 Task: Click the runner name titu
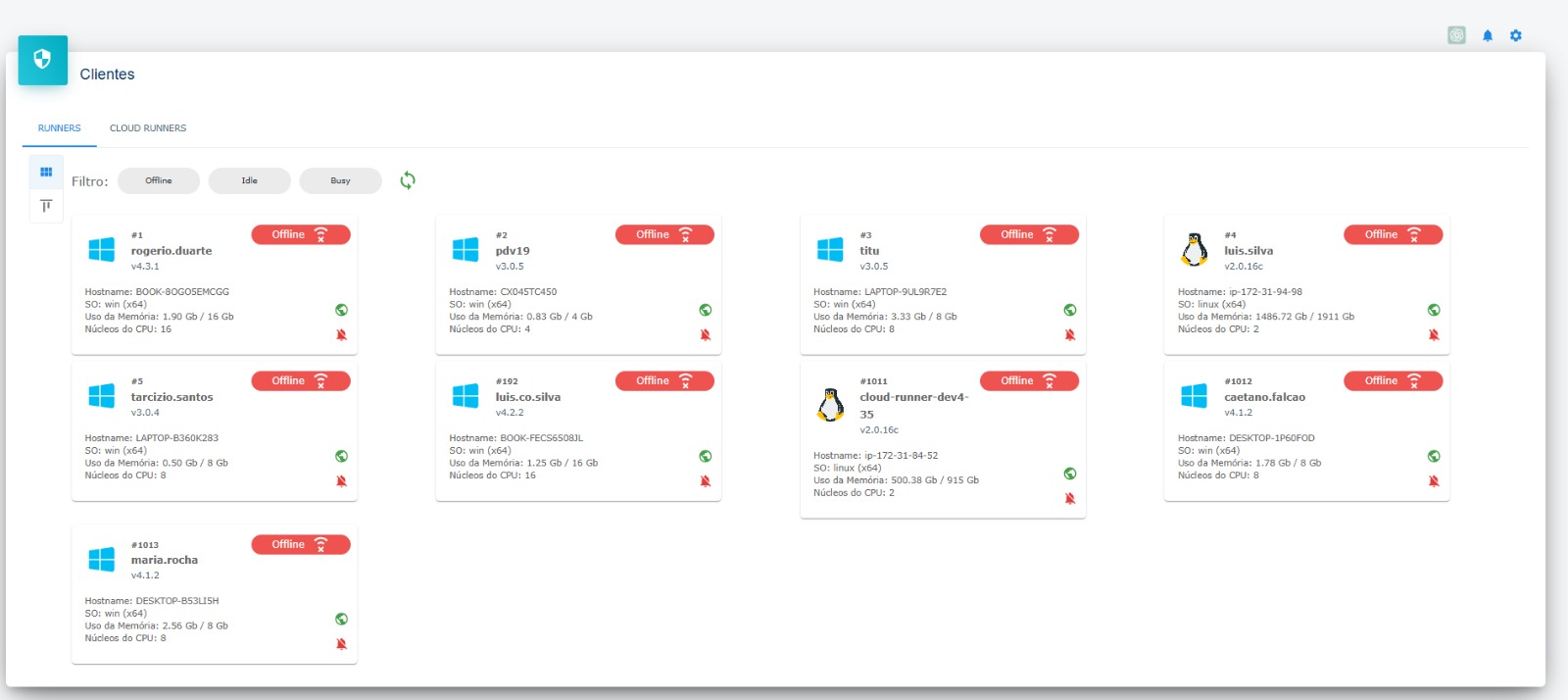click(870, 251)
